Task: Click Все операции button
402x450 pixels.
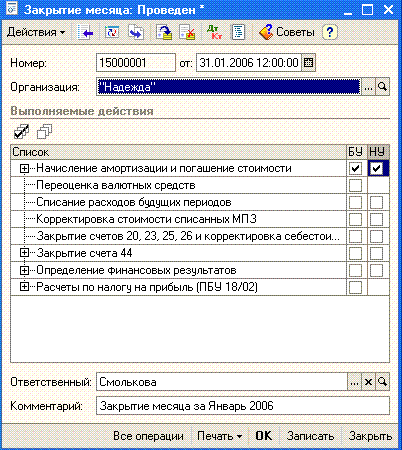Action: point(148,436)
